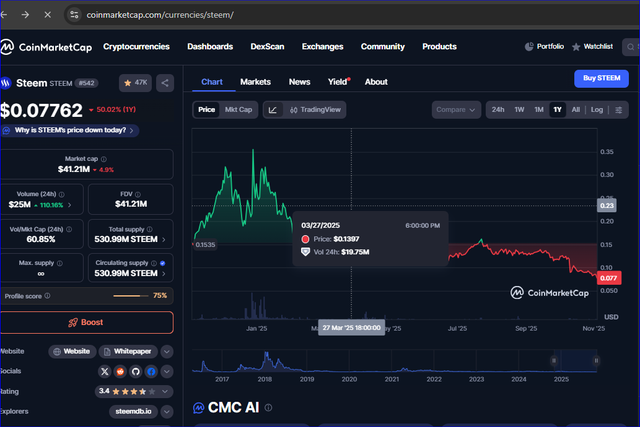
Task: Open the Reddit social icon
Action: 120,371
